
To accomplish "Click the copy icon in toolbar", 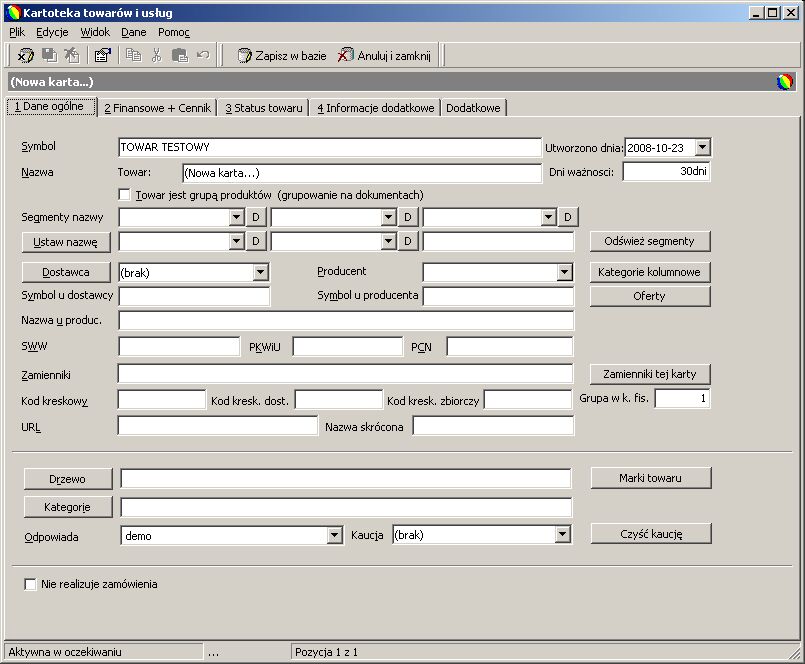I will pyautogui.click(x=133, y=55).
